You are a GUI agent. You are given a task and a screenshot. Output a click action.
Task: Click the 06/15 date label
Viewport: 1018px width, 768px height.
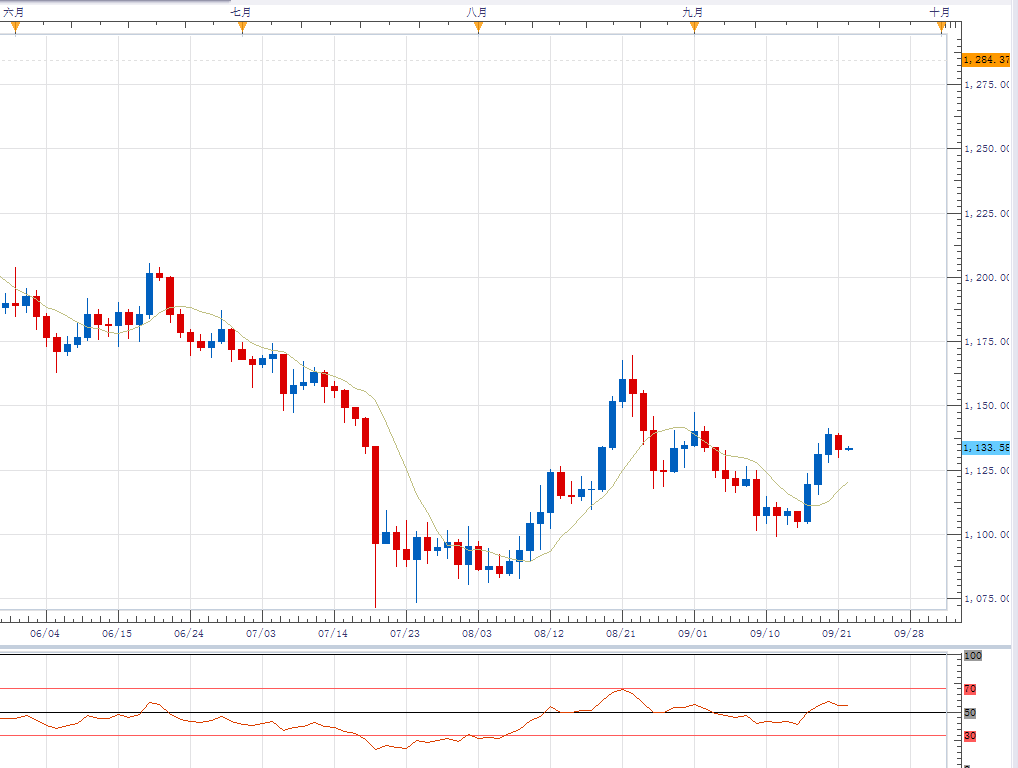[117, 633]
